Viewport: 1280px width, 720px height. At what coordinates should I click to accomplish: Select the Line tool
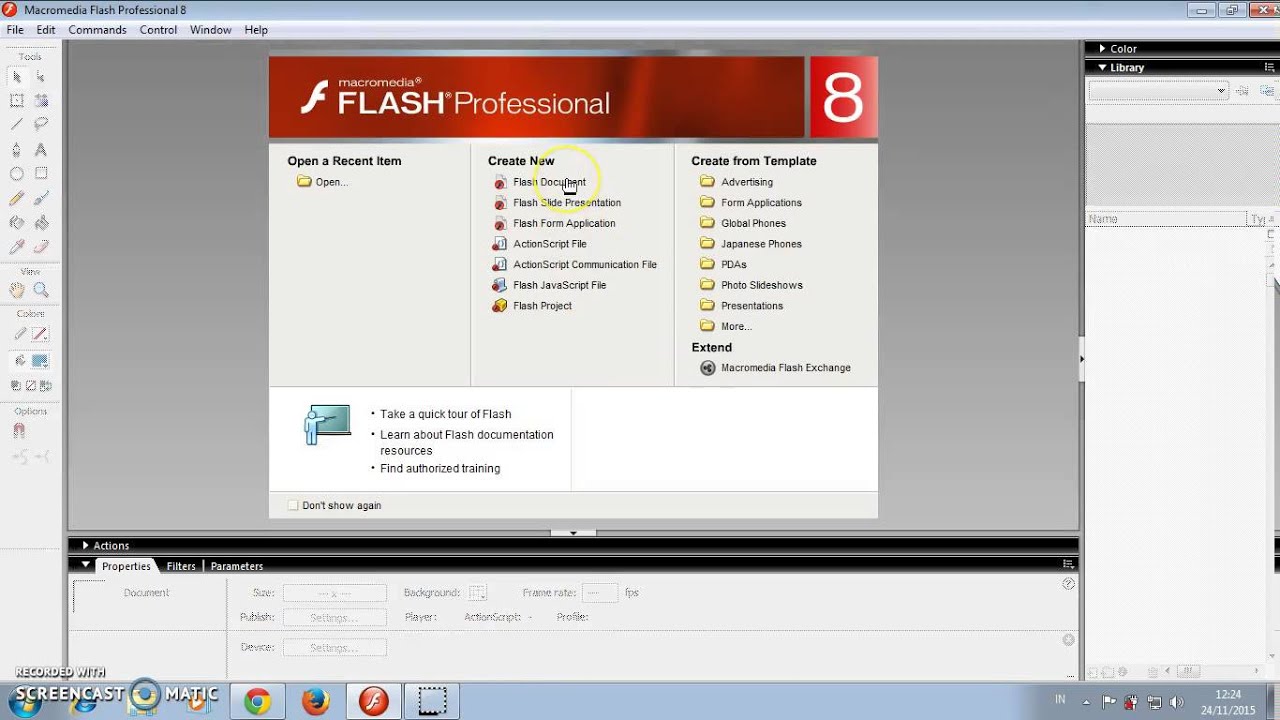(x=17, y=124)
